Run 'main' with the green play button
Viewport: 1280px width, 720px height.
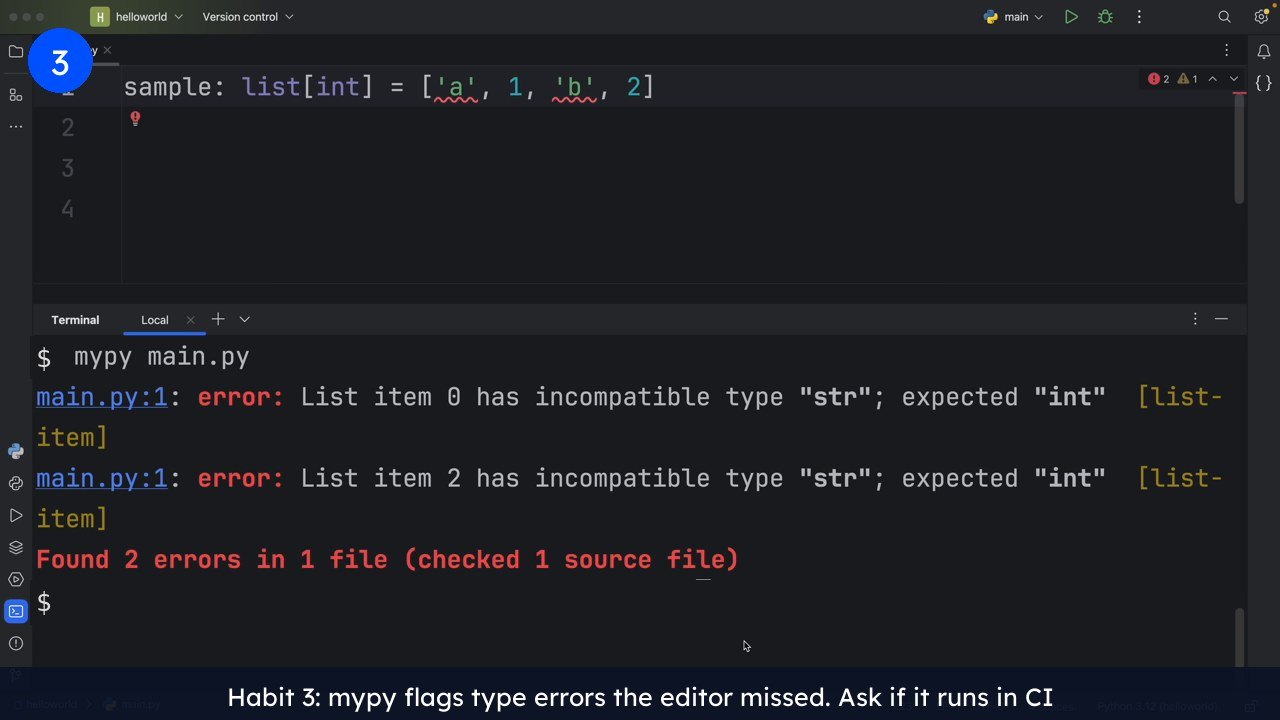(1071, 17)
